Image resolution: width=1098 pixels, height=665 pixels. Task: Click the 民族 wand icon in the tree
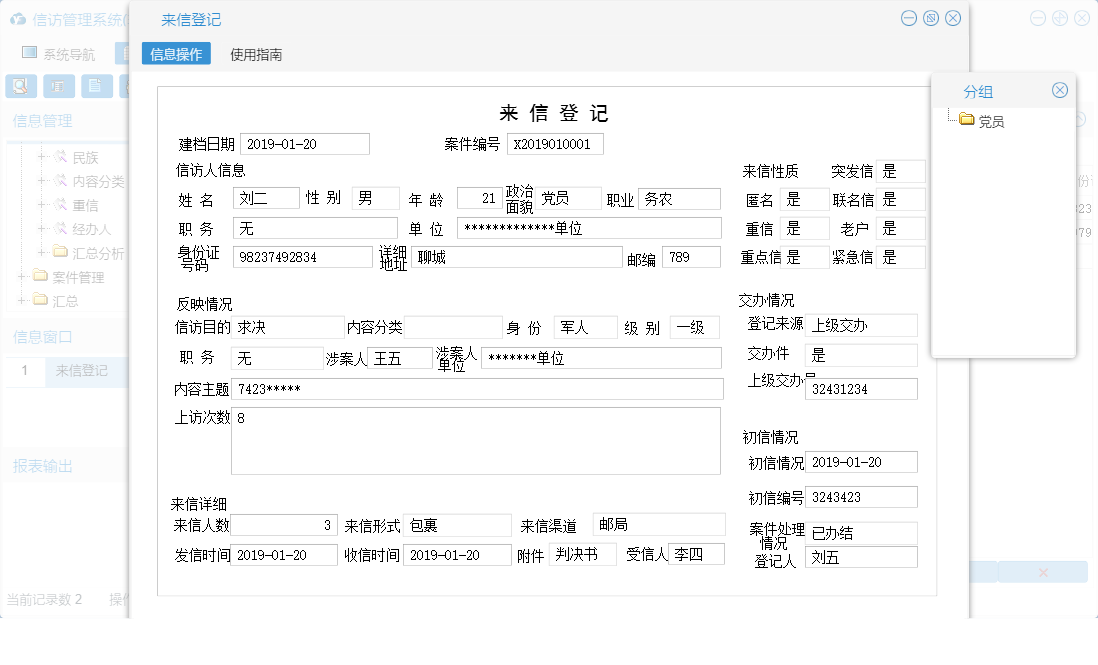[x=59, y=157]
